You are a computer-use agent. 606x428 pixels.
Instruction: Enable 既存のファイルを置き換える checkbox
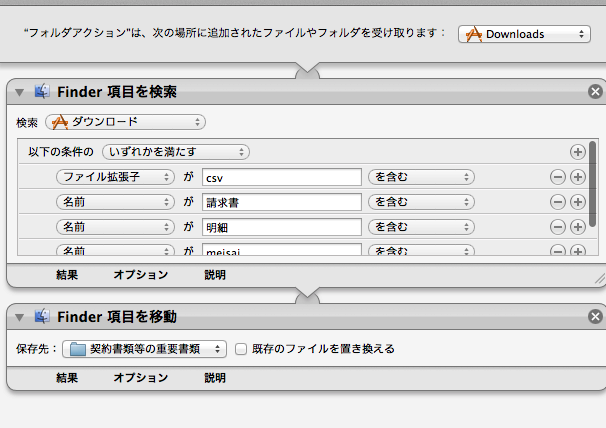point(241,349)
